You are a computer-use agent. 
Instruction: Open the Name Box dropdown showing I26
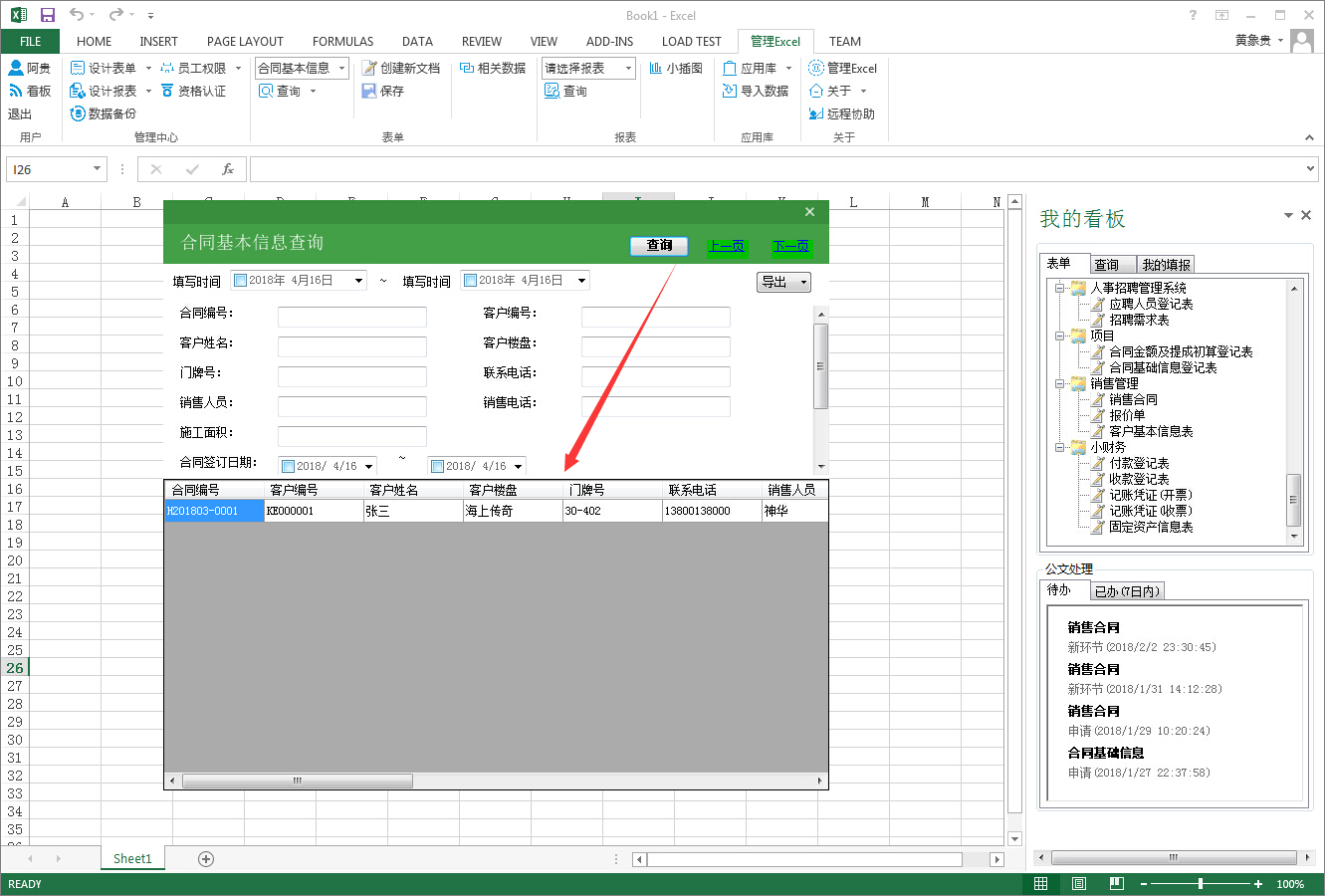pos(97,169)
